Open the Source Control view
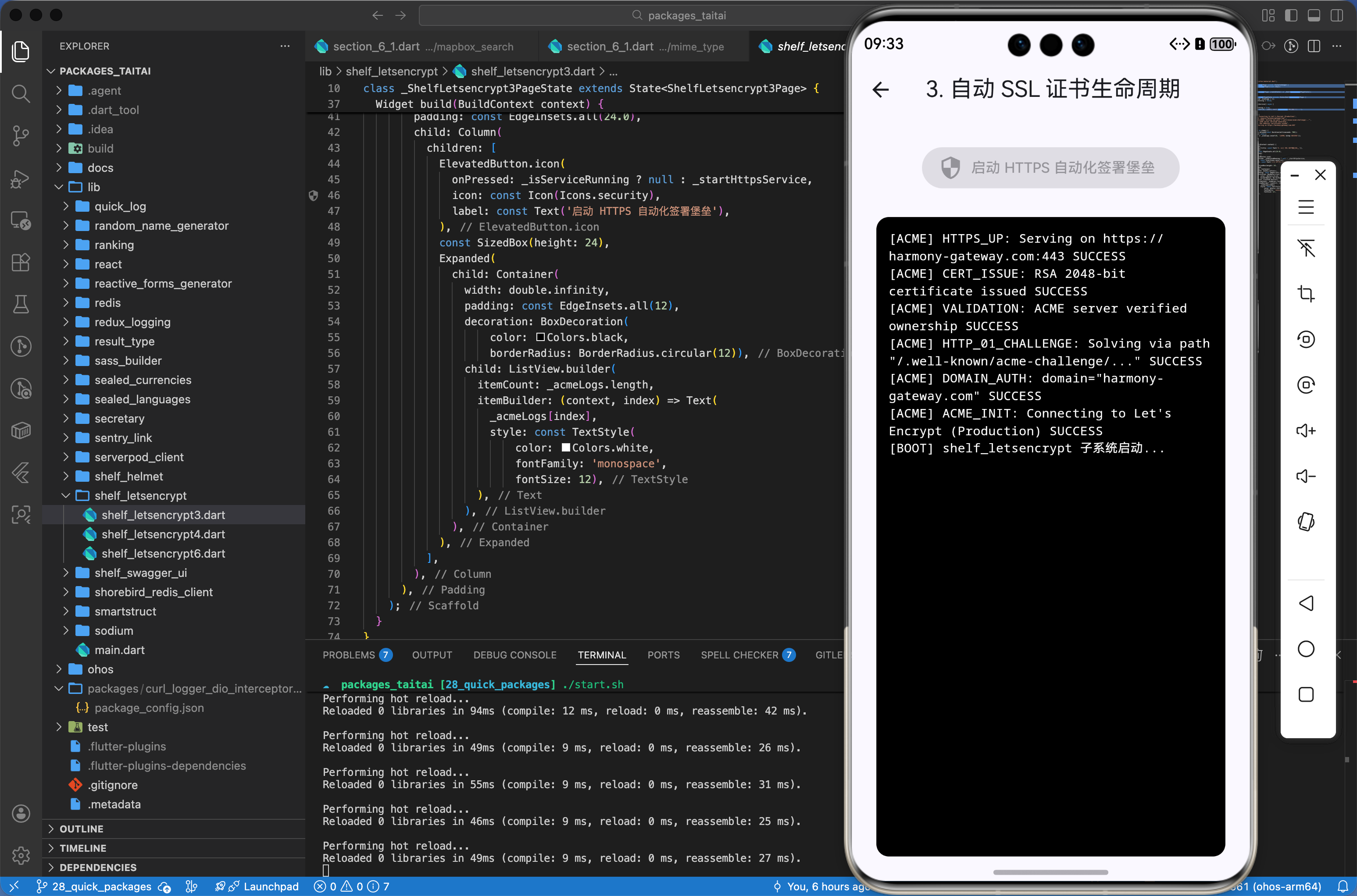The height and width of the screenshot is (896, 1357). point(21,135)
